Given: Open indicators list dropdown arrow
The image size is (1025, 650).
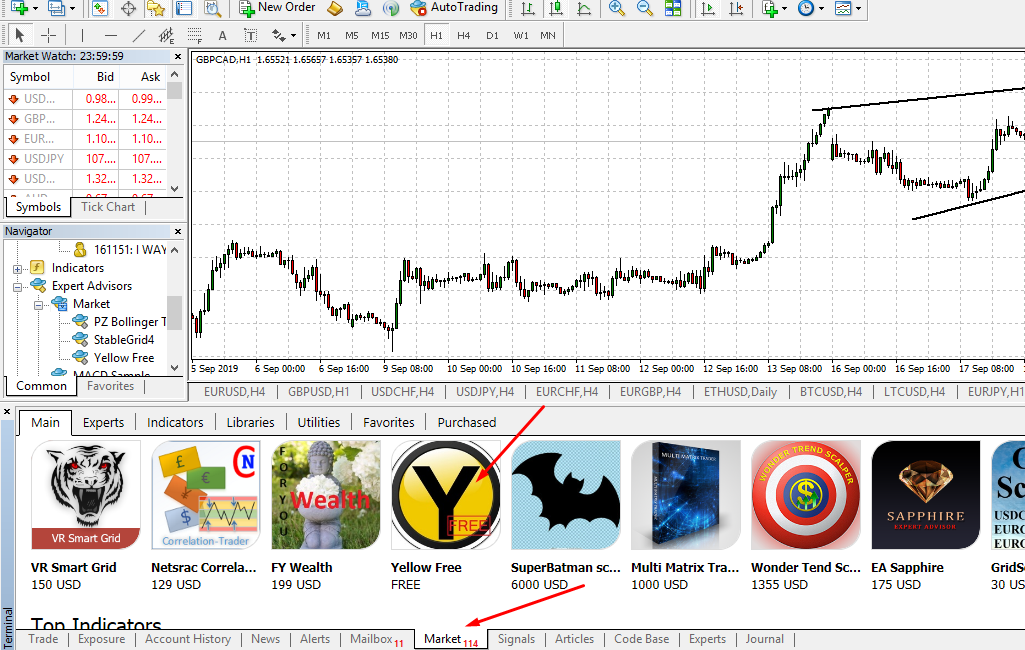Looking at the screenshot, I should click(784, 9).
